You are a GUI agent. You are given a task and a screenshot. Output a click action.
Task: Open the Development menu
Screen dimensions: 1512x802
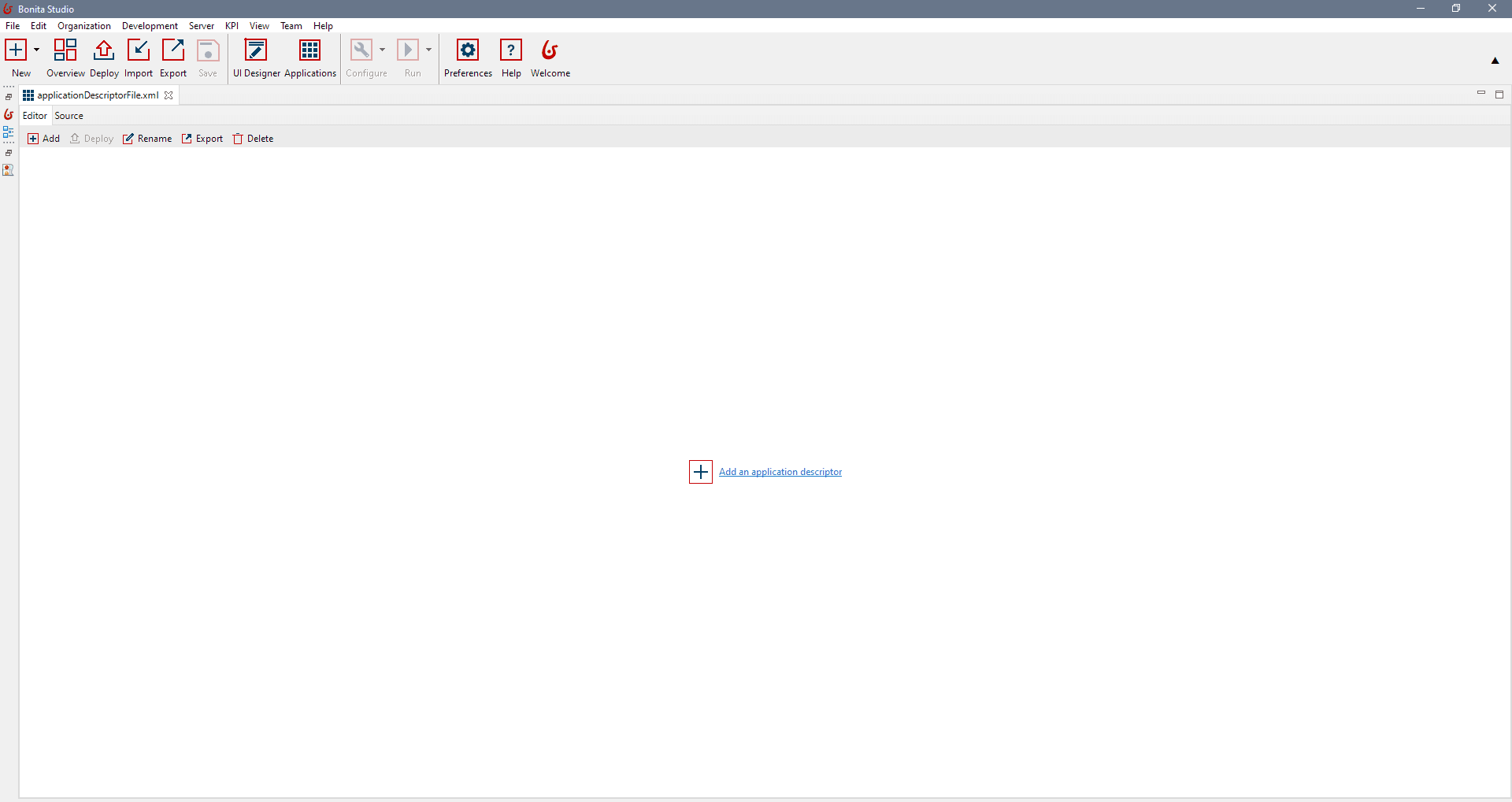tap(149, 25)
